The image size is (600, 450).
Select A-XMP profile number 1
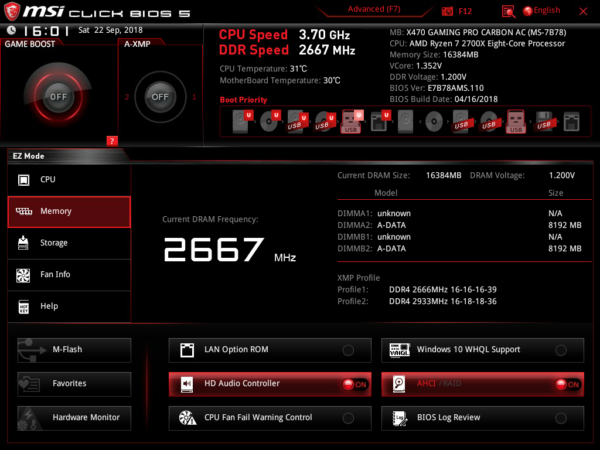(194, 97)
